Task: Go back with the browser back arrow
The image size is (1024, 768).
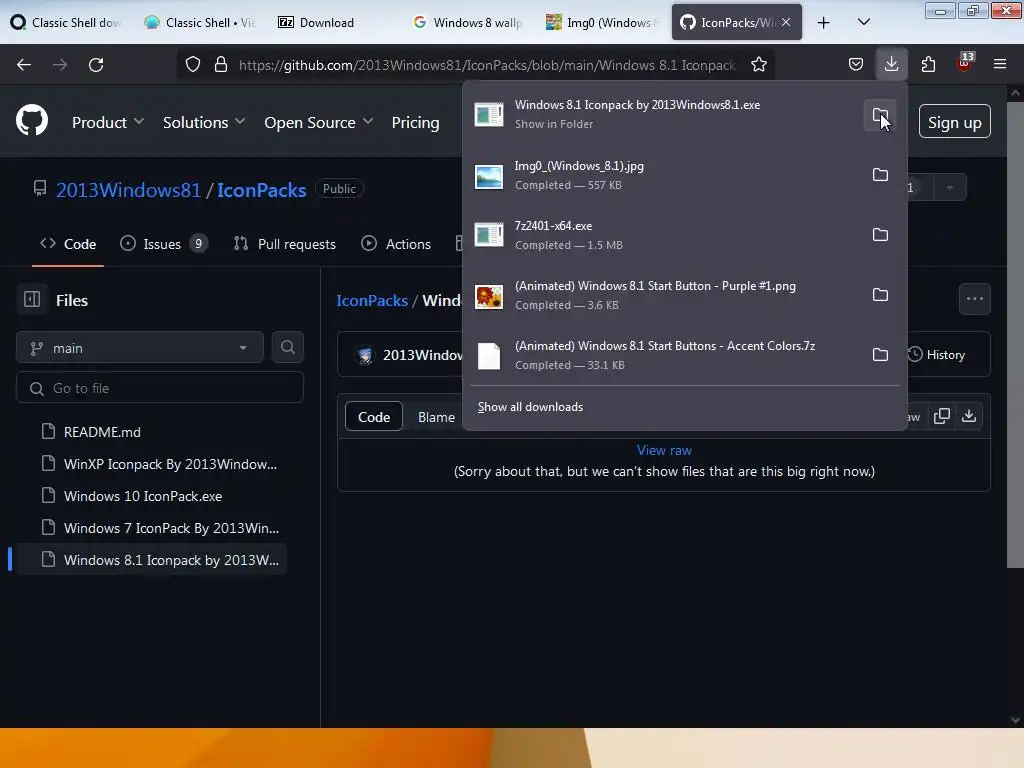Action: tap(24, 65)
